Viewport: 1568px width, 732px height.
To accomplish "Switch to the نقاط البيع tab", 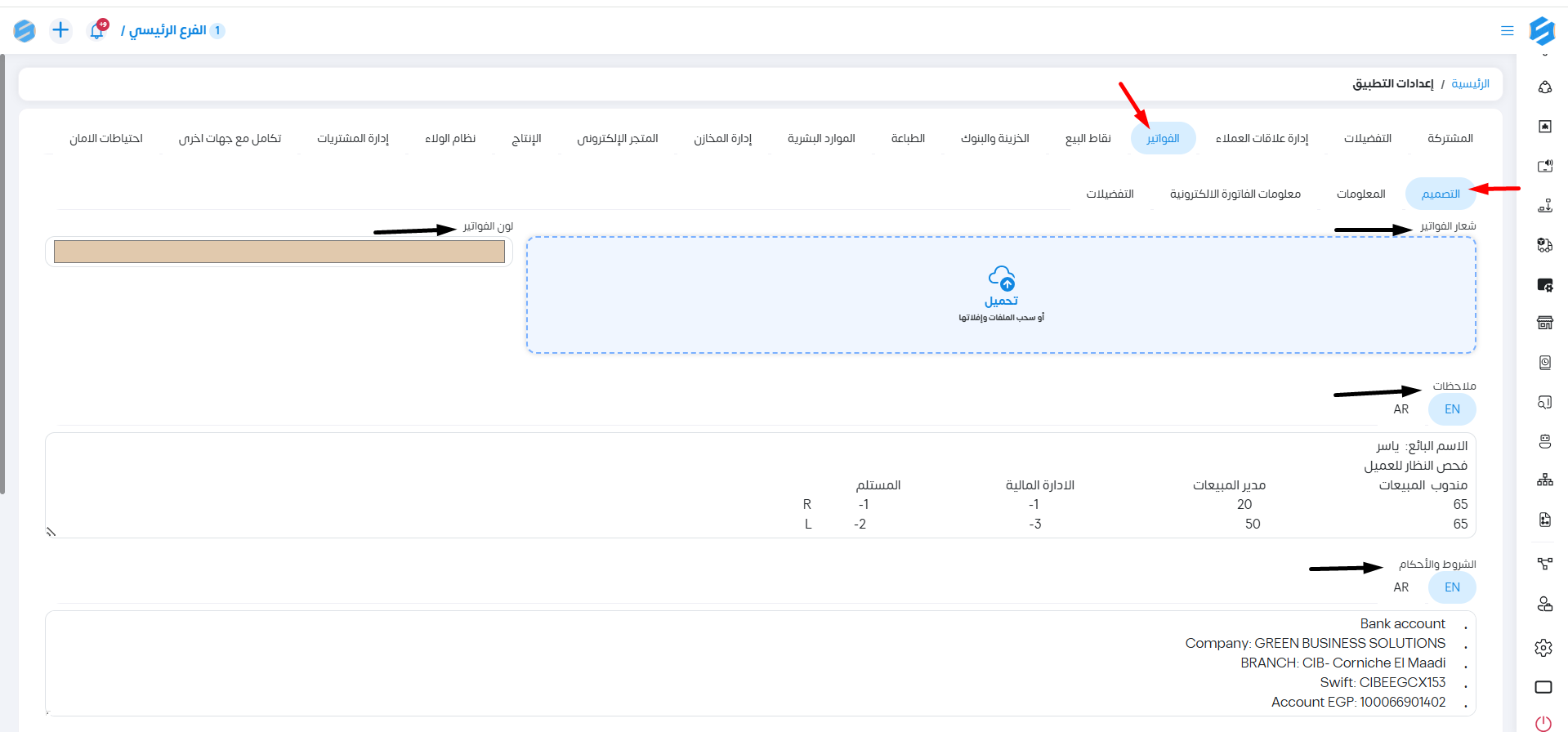I will point(1088,139).
